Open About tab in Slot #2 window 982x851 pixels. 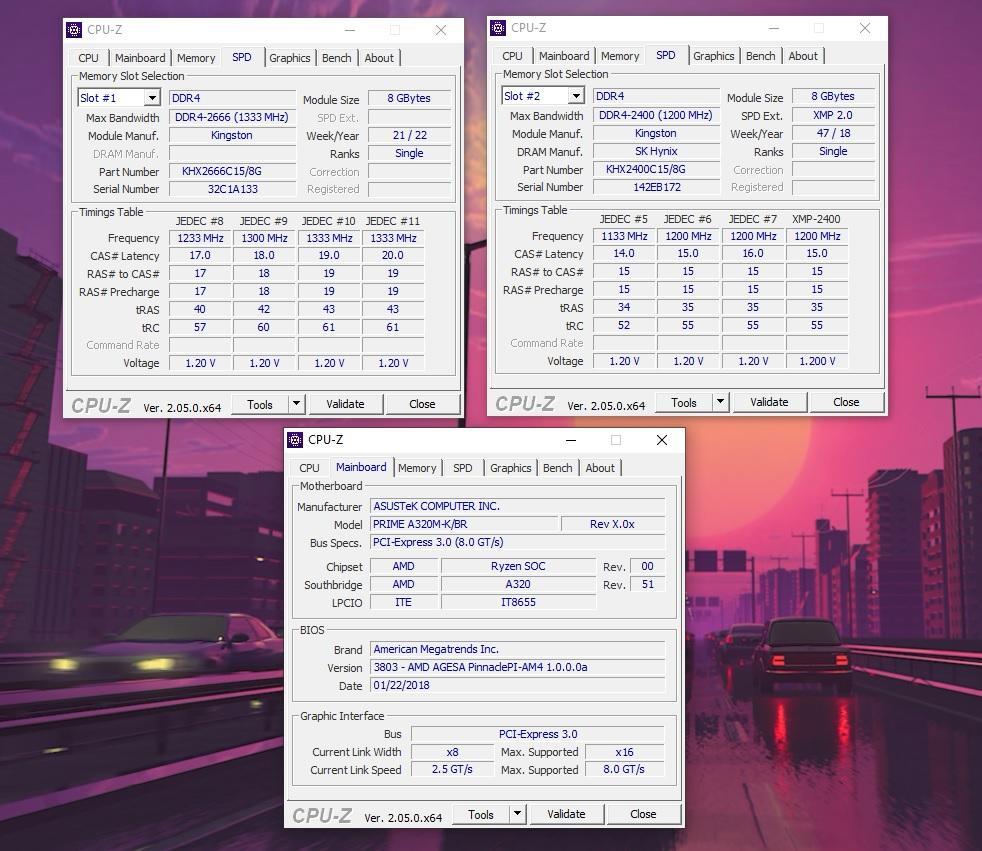(803, 56)
